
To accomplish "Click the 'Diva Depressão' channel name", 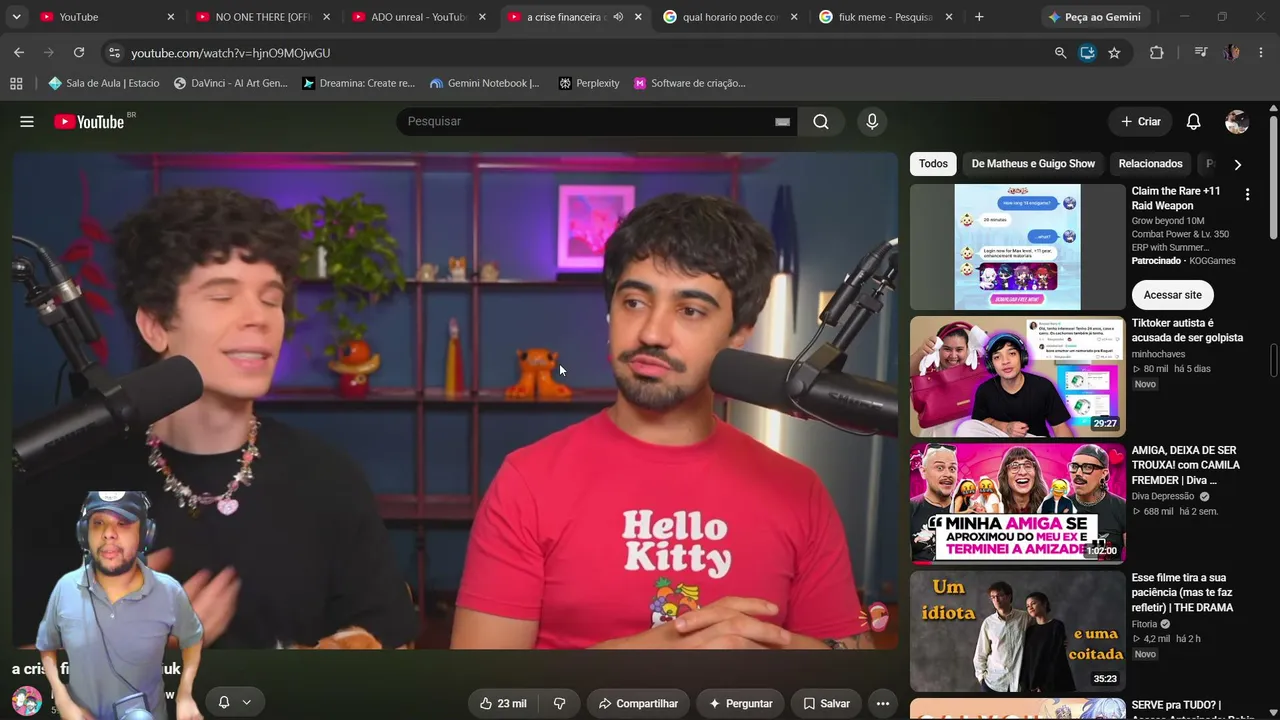I will point(1163,496).
